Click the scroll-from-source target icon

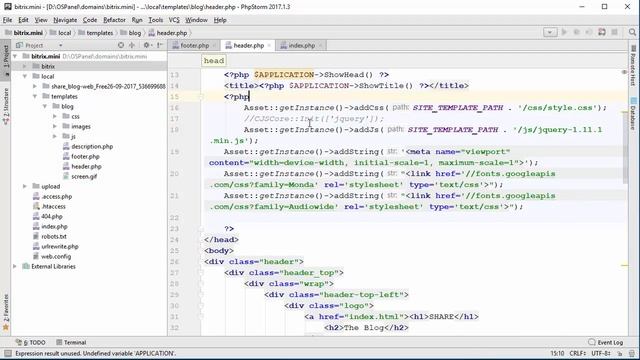(x=121, y=45)
